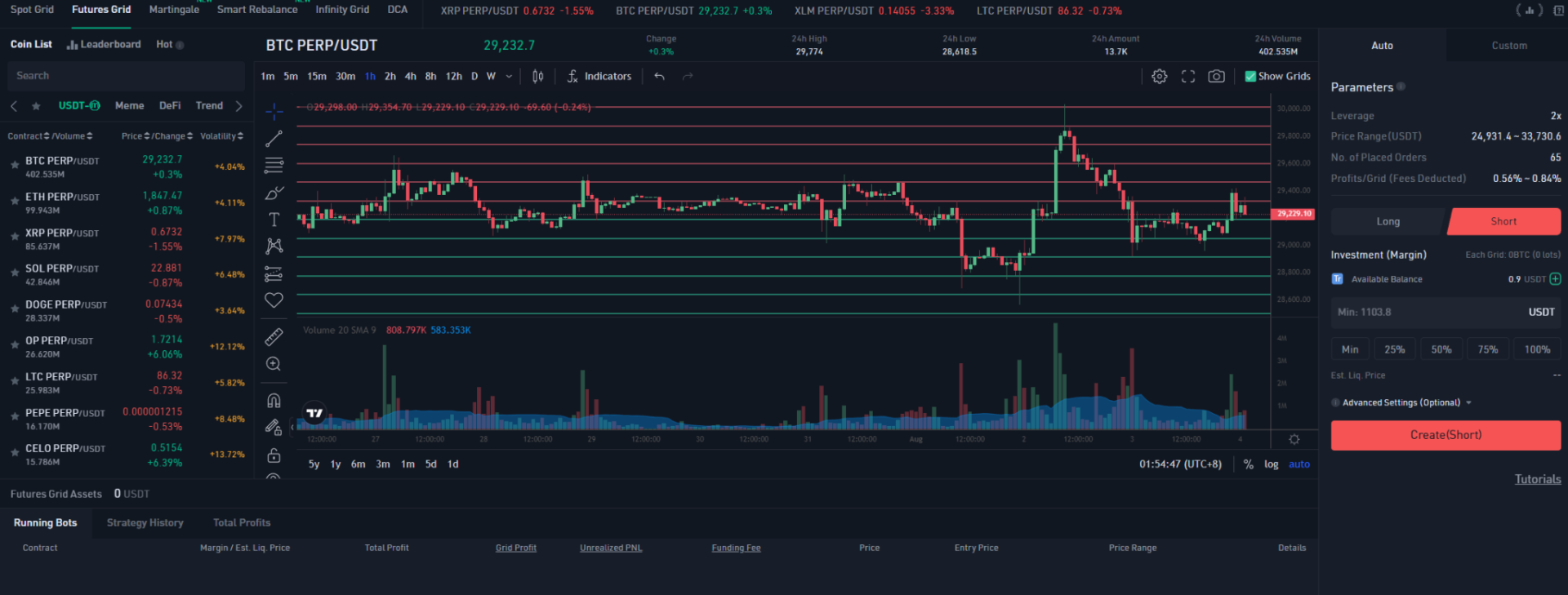The width and height of the screenshot is (1568, 595).
Task: Expand Advanced Settings (Optional)
Action: pyautogui.click(x=1401, y=402)
